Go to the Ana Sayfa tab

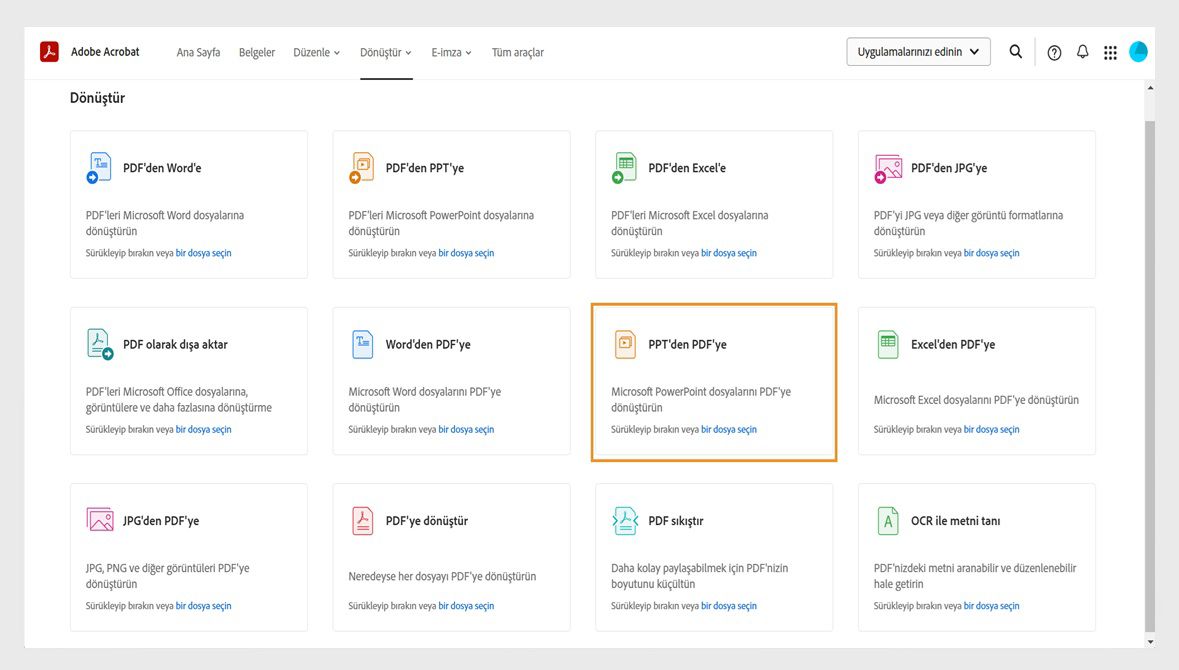198,52
